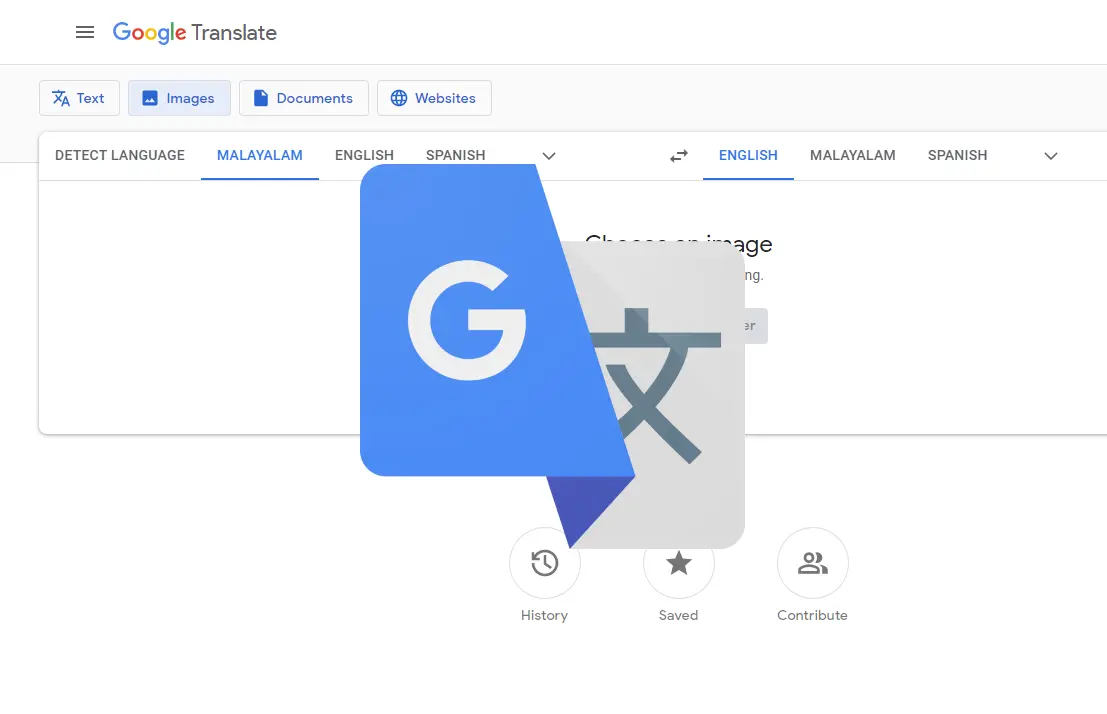
Task: Open the hamburger navigation menu
Action: tap(85, 31)
